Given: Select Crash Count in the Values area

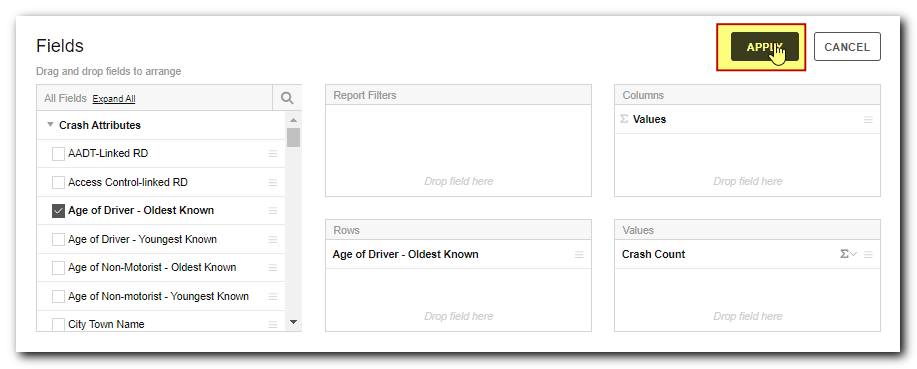Looking at the screenshot, I should [653, 254].
